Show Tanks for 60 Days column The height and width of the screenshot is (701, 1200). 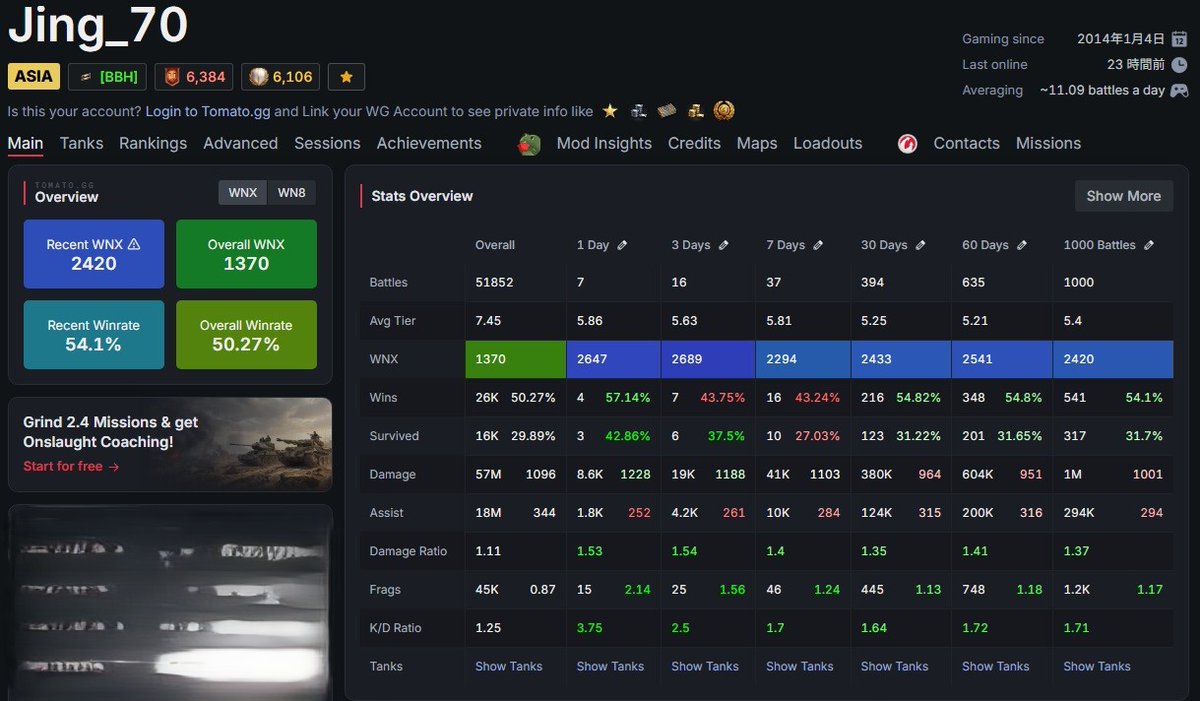(x=996, y=666)
